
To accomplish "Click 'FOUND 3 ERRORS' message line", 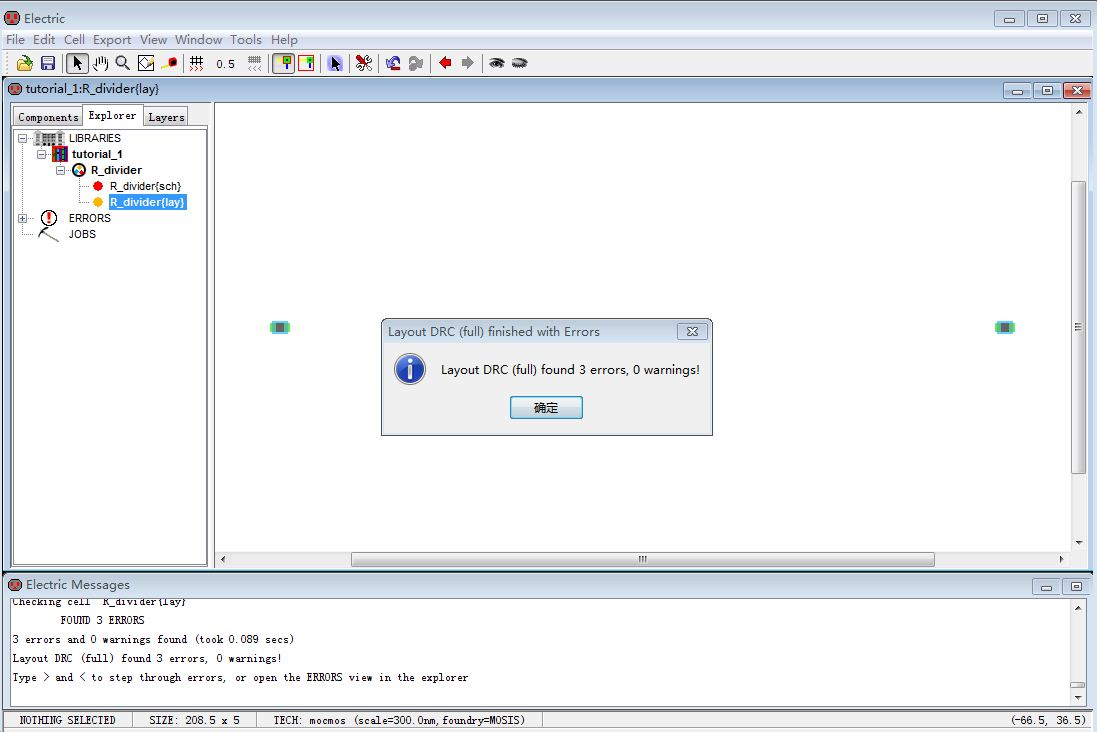I will 102,620.
